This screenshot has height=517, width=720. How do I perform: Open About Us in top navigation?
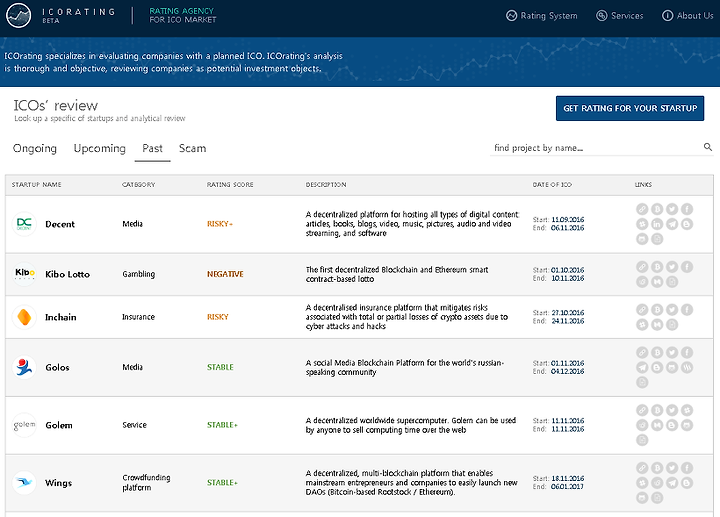687,16
